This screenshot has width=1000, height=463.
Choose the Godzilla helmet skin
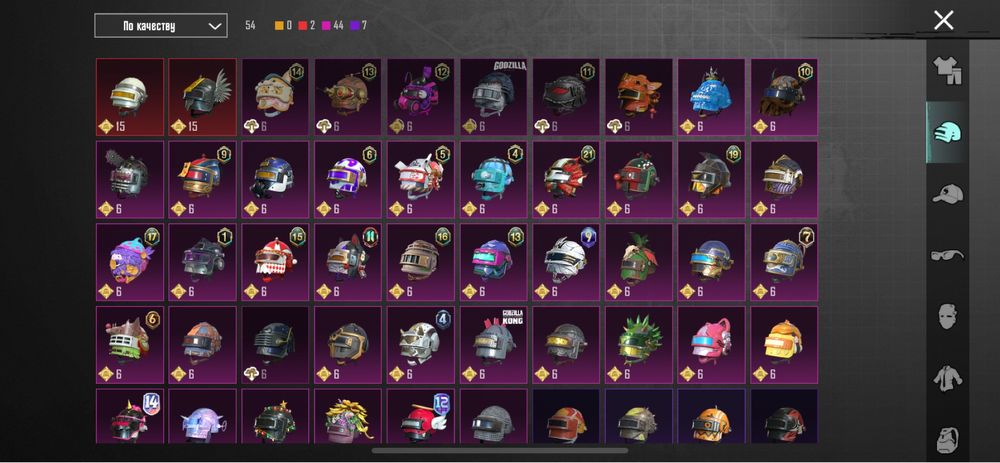[494, 97]
